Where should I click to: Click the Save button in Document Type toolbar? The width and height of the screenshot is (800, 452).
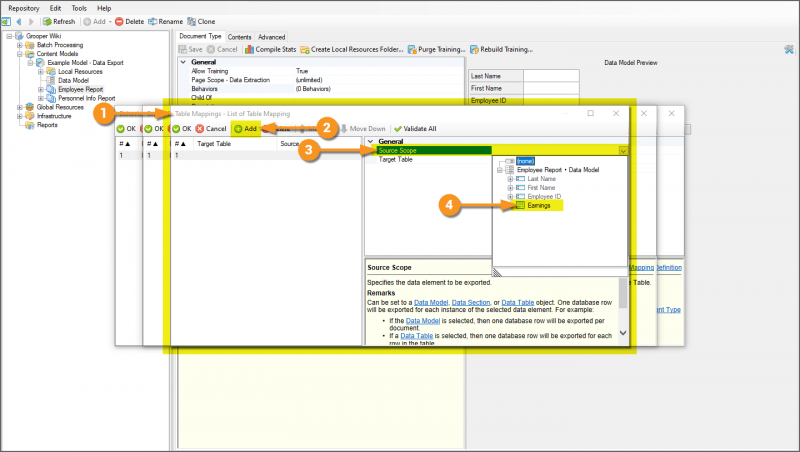click(x=190, y=49)
